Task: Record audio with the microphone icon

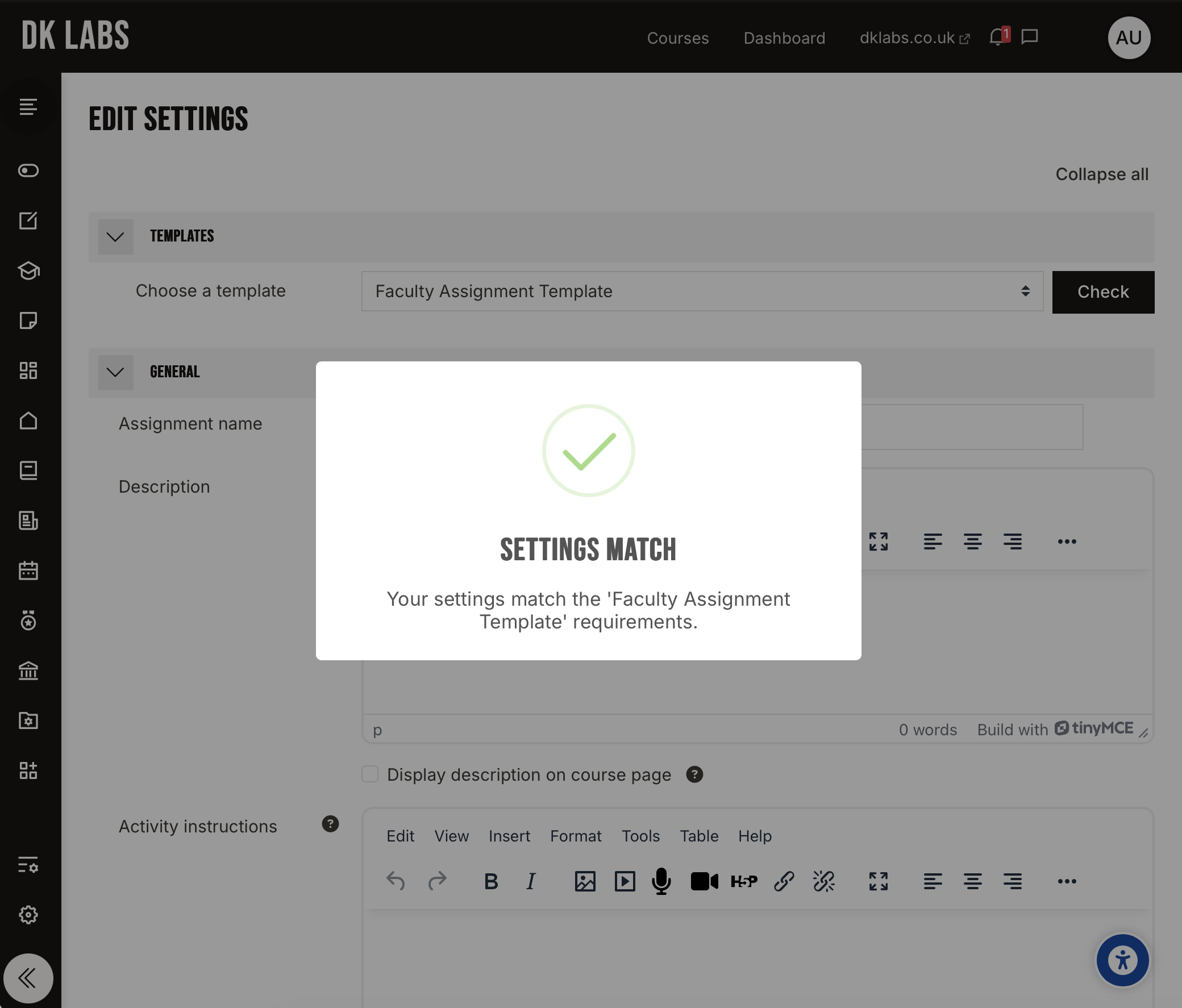Action: (x=661, y=881)
